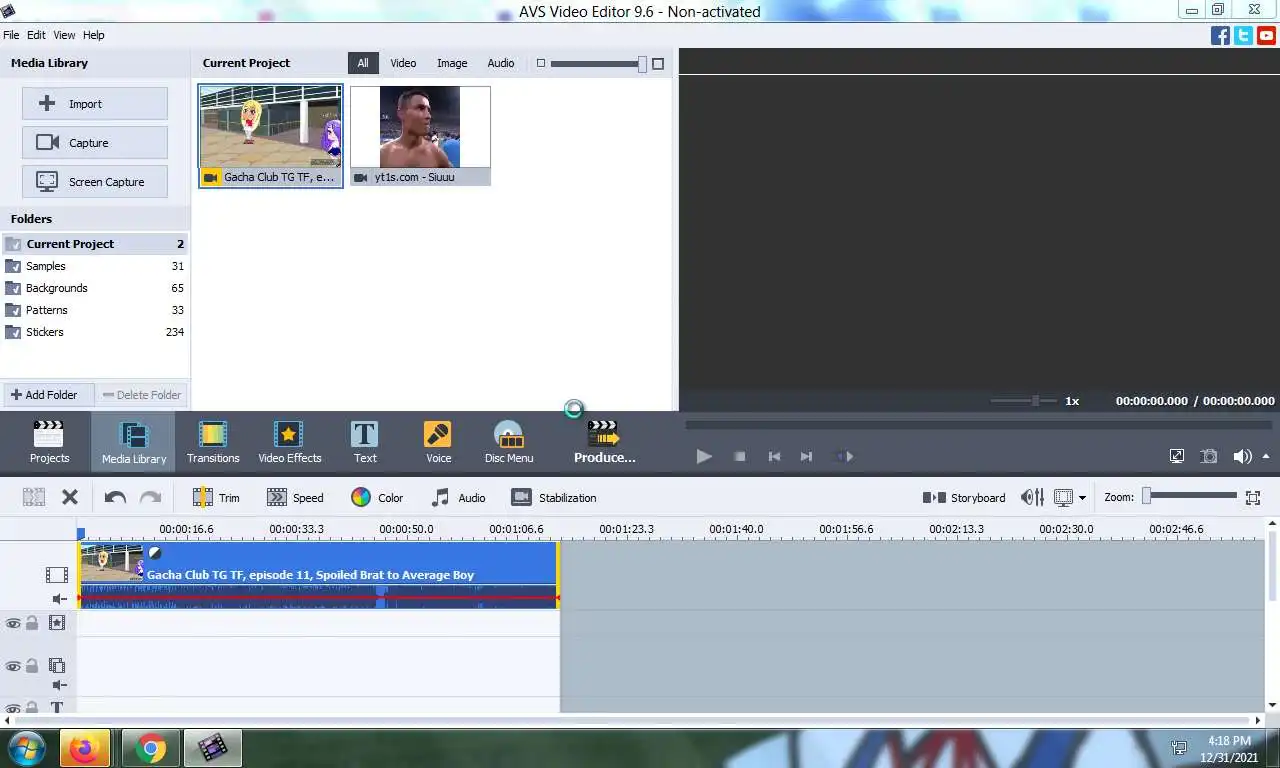This screenshot has height=768, width=1280.
Task: Open the Projects section
Action: pos(49,442)
